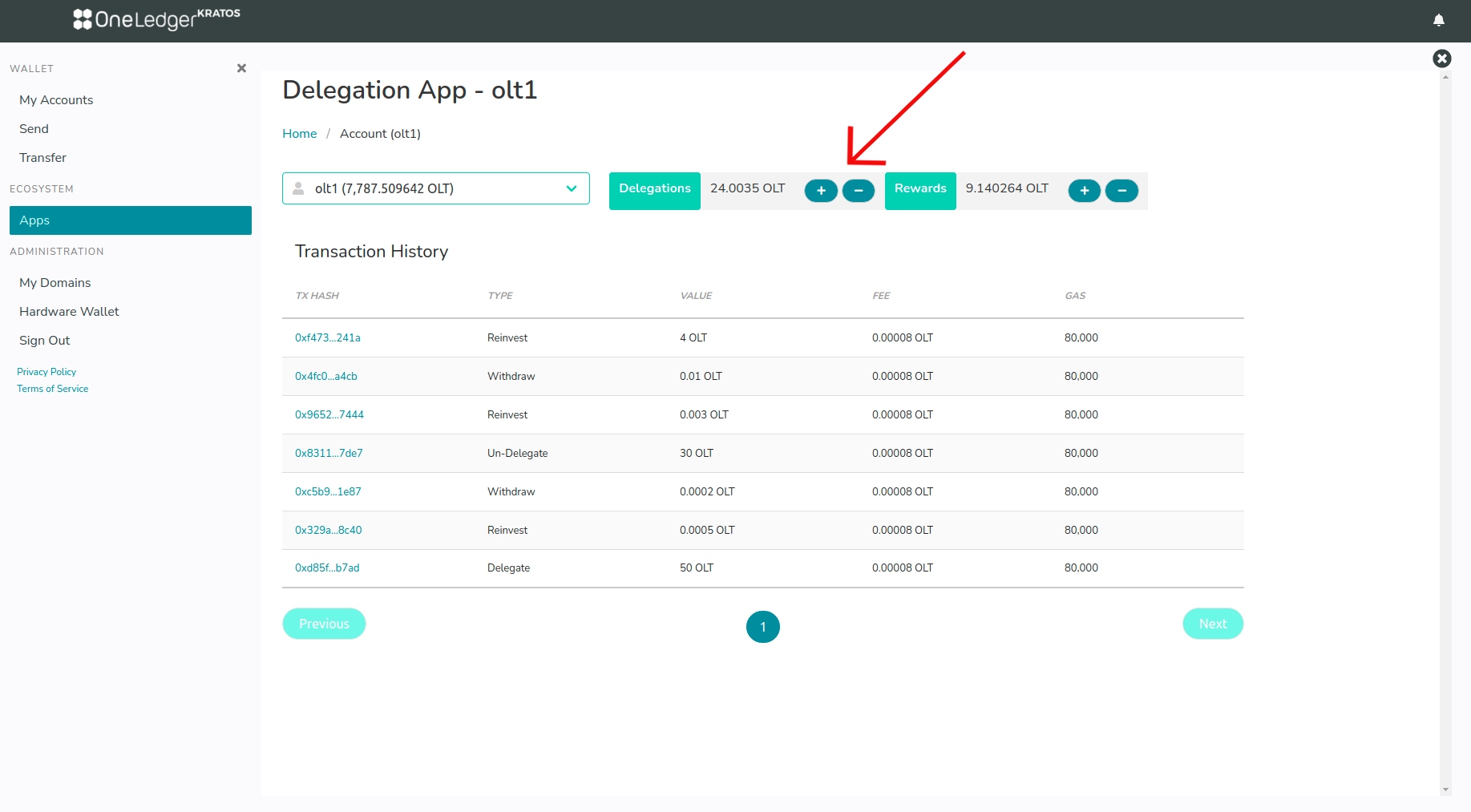Click the minus button next to Delegations
1471x812 pixels.
859,191
